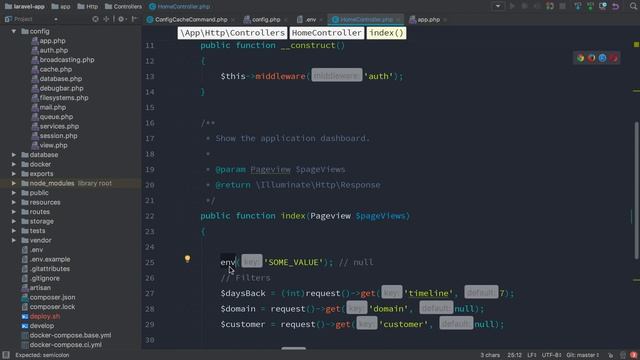The image size is (640, 360).
Task: Click HomeController sticky breadcrumb
Action: 327,33
